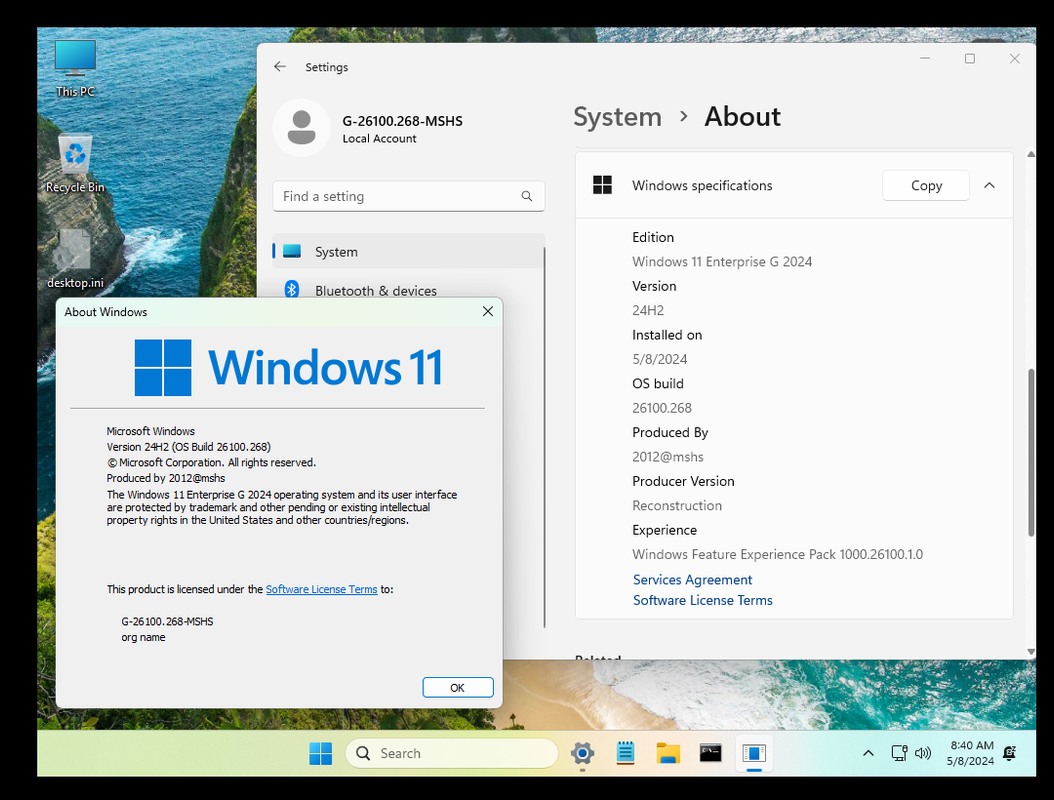
Task: Click the Settings content scrollbar thumb
Action: click(x=1030, y=452)
